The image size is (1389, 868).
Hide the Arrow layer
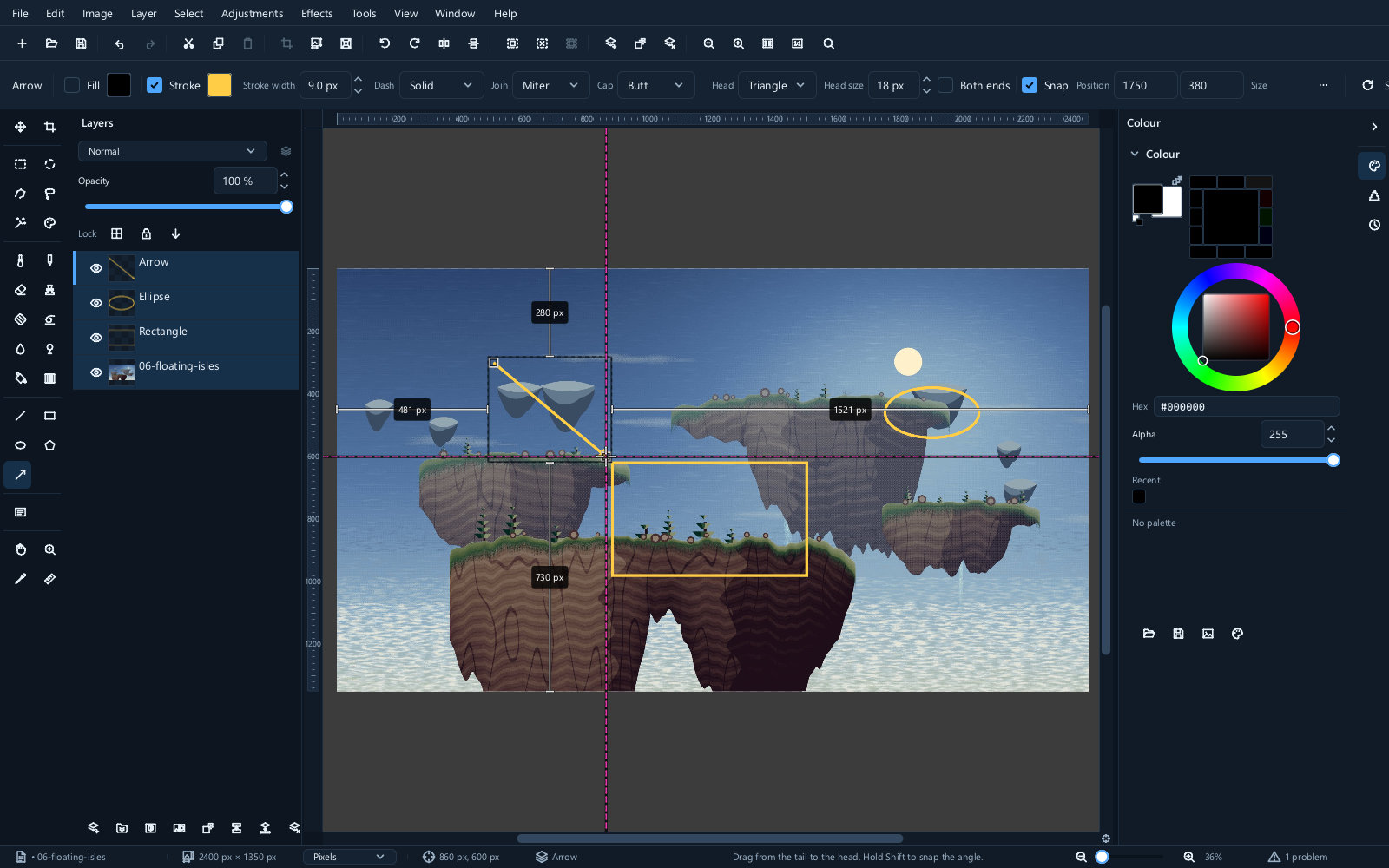[x=96, y=268]
